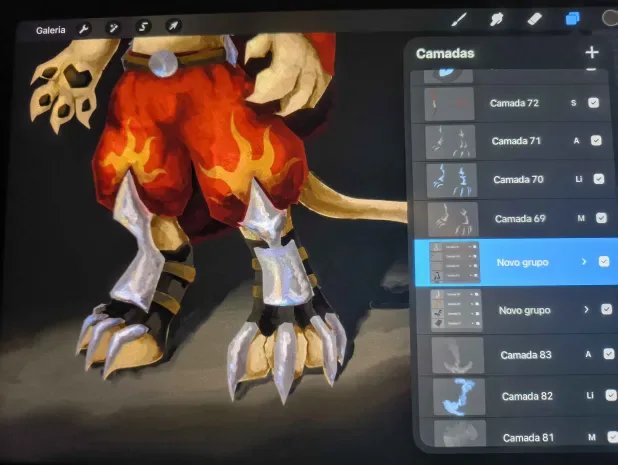The image size is (618, 465).
Task: Select layer name Camada 71
Action: (x=516, y=141)
